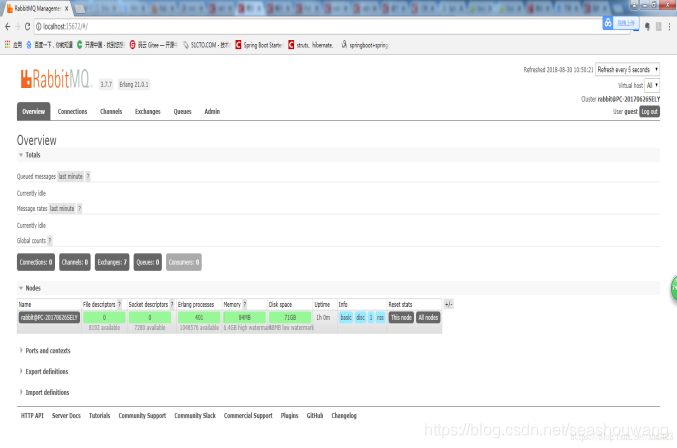Open the springboot+spring bookmark
The width and height of the screenshot is (677, 448).
click(x=365, y=44)
